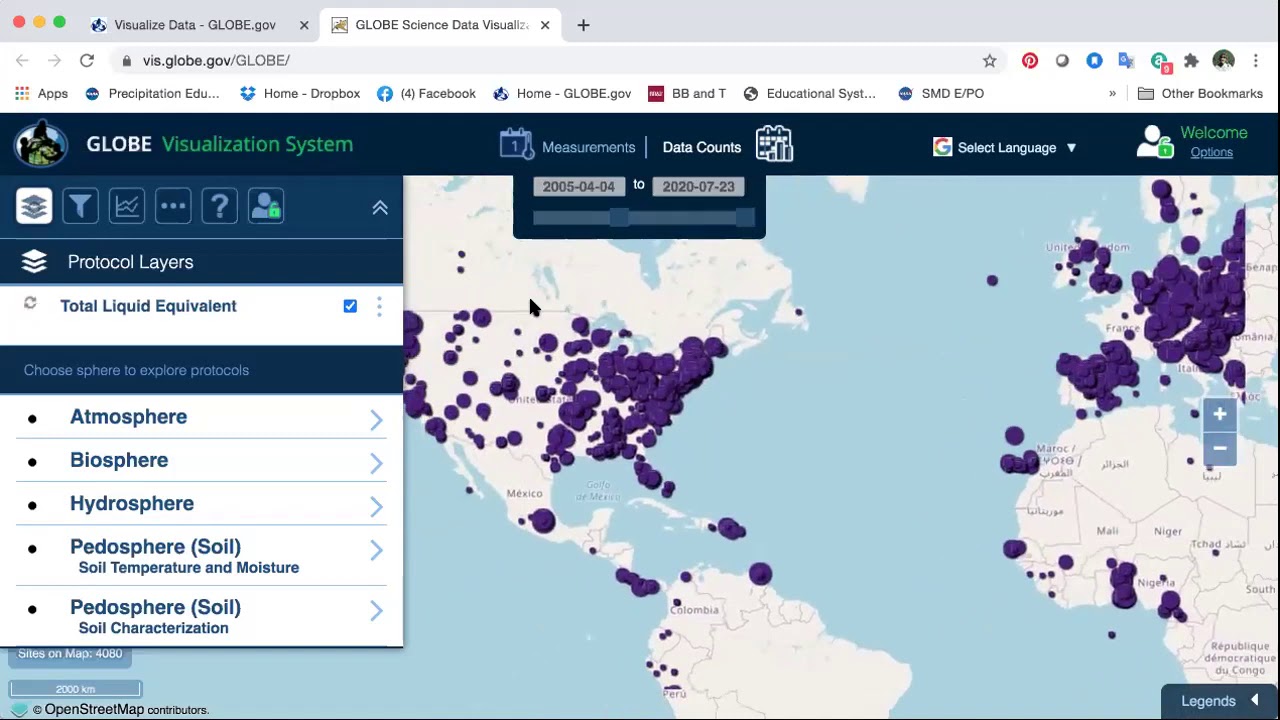Viewport: 1280px width, 720px height.
Task: Switch to the Measurements tab
Action: coord(588,147)
